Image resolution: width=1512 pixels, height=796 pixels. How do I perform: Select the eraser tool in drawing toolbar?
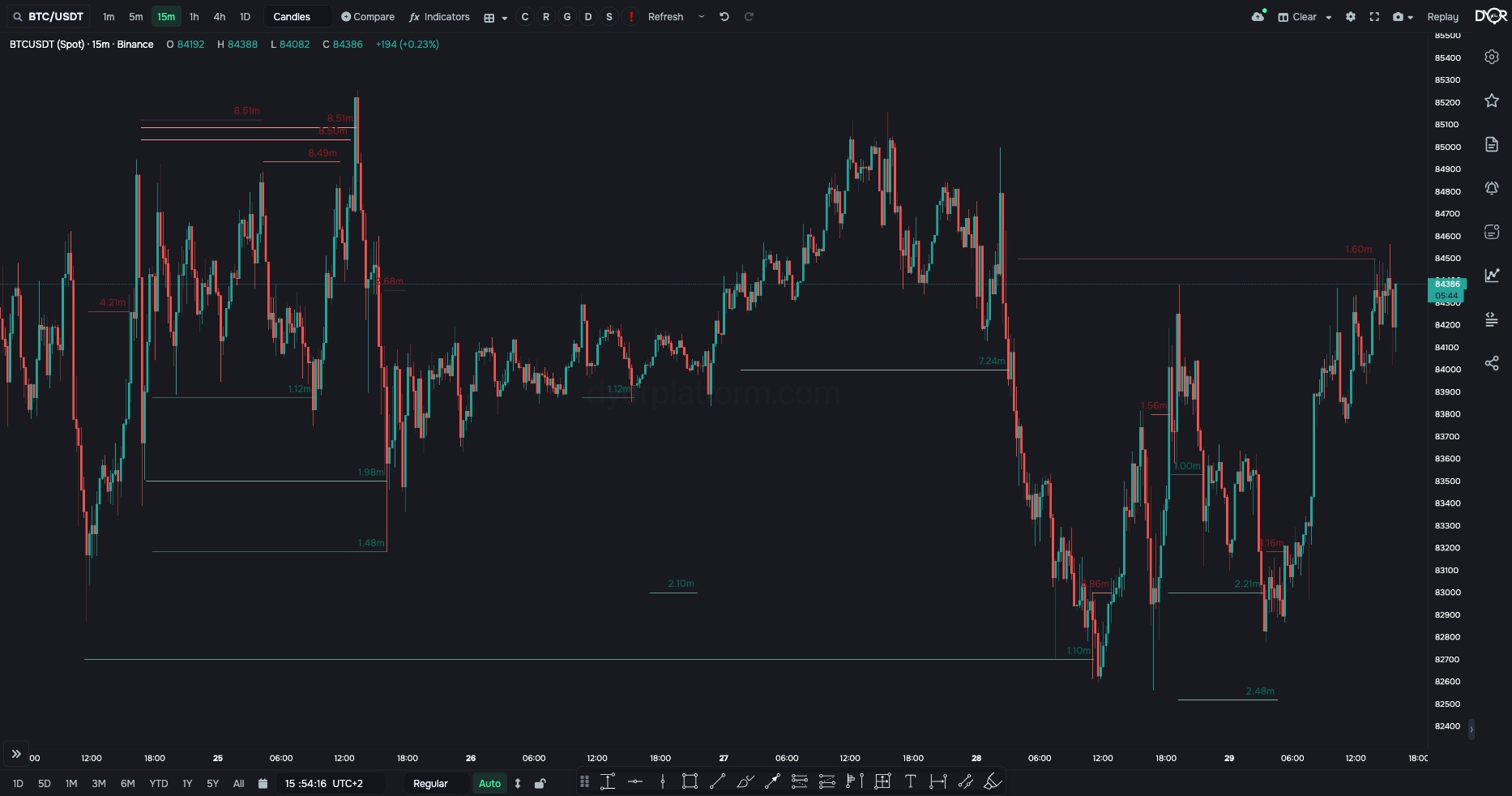[x=993, y=781]
